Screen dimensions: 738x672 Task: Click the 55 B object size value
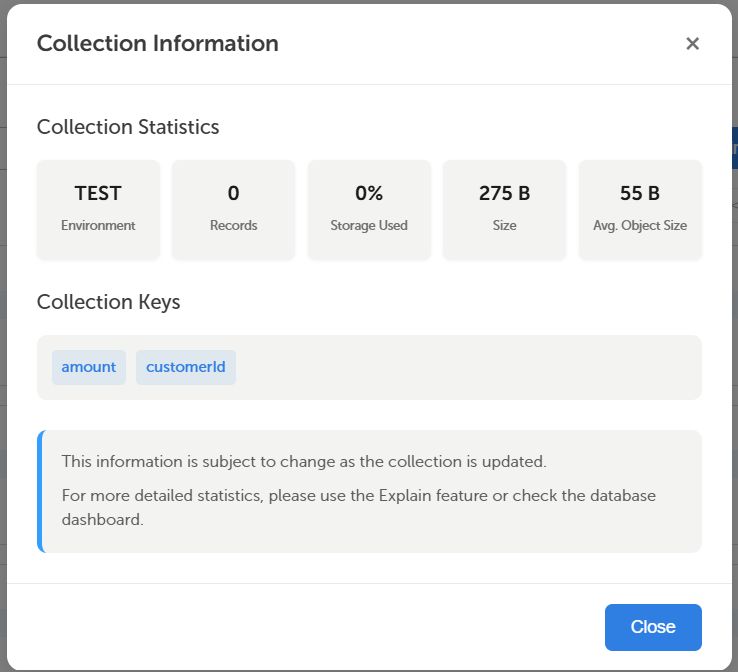click(x=640, y=193)
